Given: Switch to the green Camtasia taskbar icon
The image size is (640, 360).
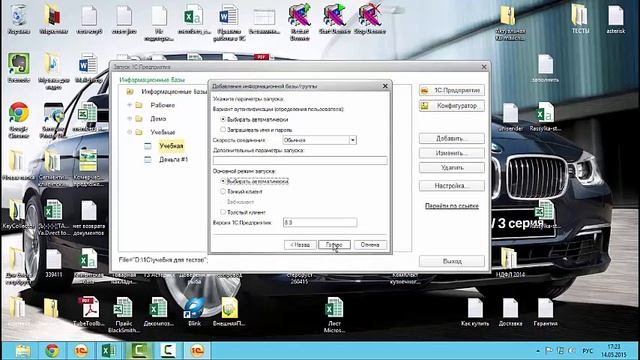Looking at the screenshot, I should click(x=138, y=351).
